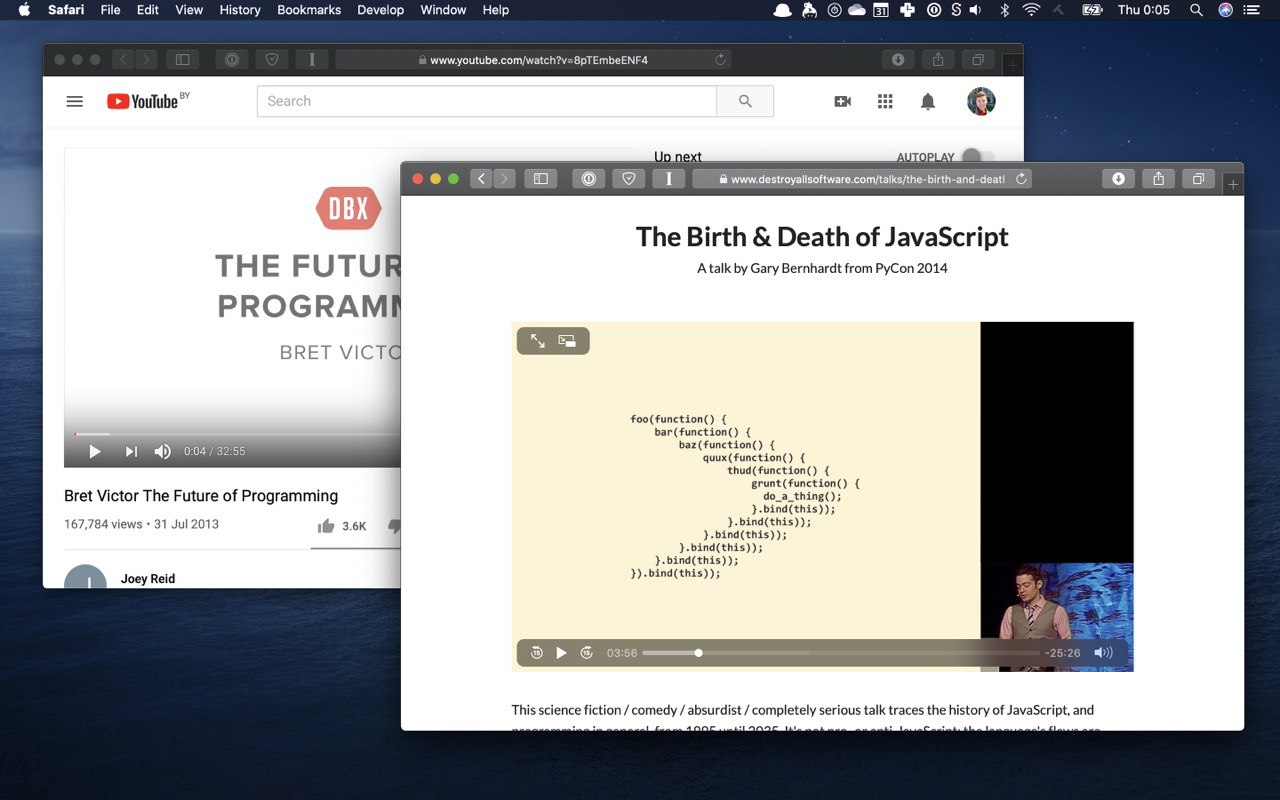The width and height of the screenshot is (1280, 800).
Task: Play the Birth & Death of JavaScript video
Action: point(561,653)
